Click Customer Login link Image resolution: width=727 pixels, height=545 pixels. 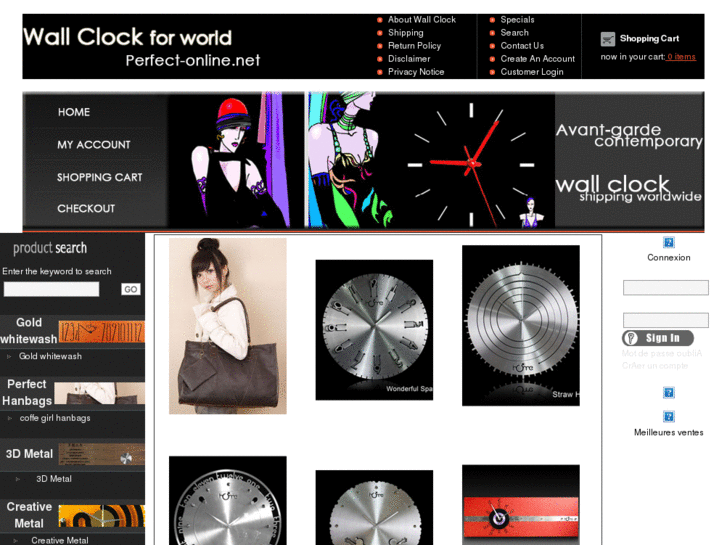pyautogui.click(x=532, y=72)
